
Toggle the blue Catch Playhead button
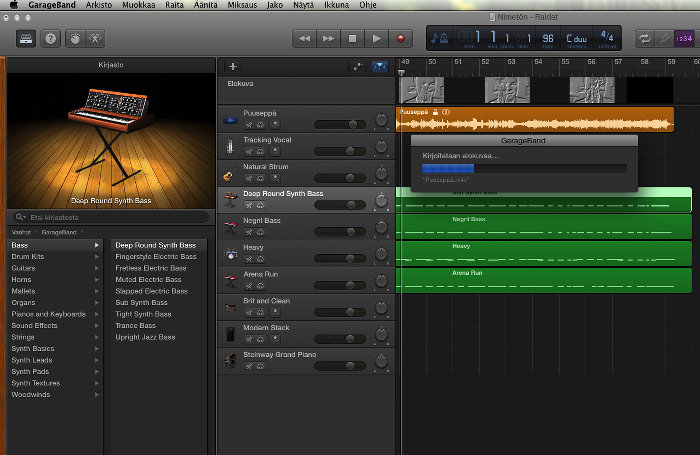pos(380,67)
